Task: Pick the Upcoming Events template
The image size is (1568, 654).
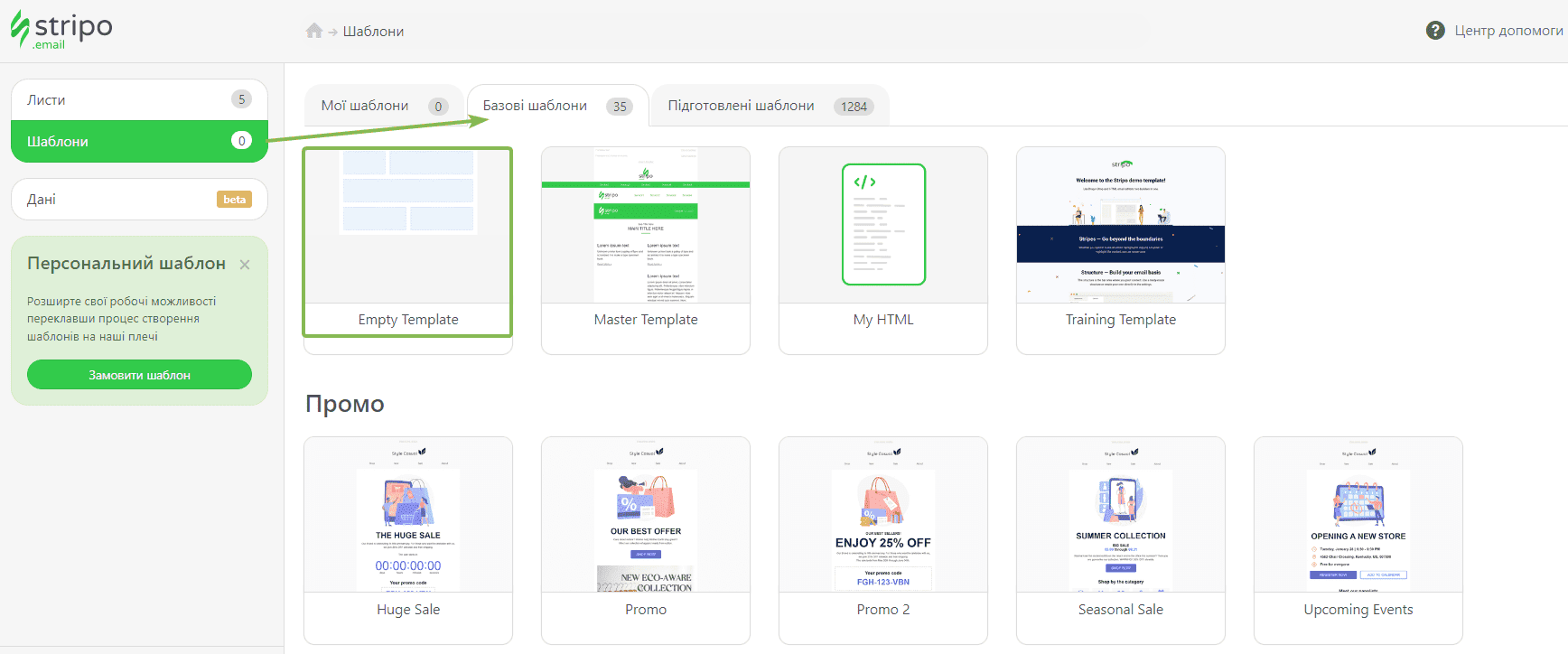Action: pyautogui.click(x=1358, y=516)
